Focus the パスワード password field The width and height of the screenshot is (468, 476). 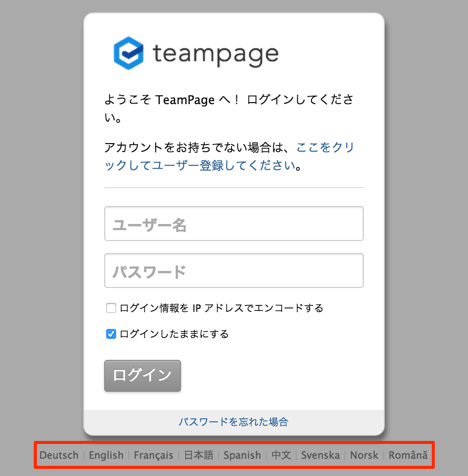coord(234,270)
